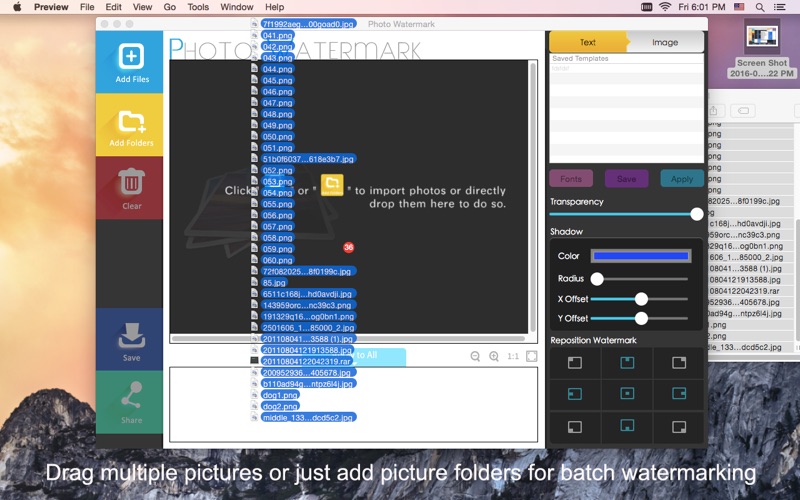Reposition watermark to bottom-center
The image size is (800, 500).
pyautogui.click(x=627, y=425)
